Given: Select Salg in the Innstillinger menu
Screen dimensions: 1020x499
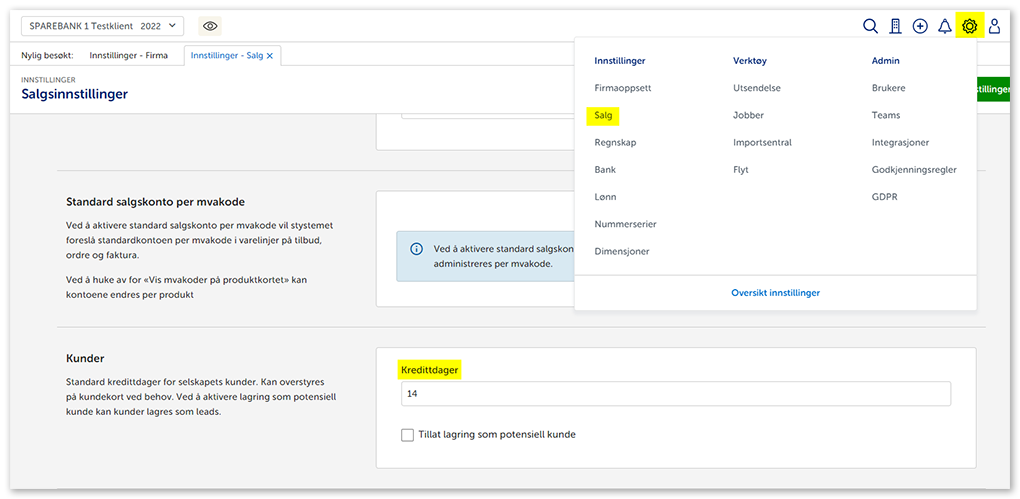Looking at the screenshot, I should pyautogui.click(x=603, y=116).
